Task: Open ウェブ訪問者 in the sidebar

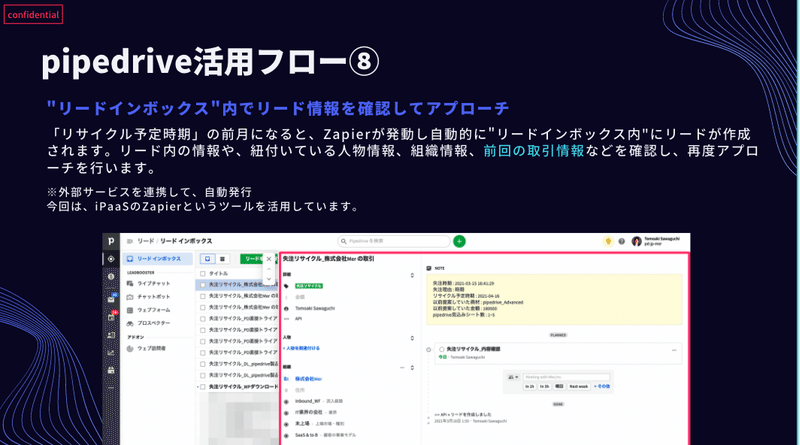Action: coord(152,349)
